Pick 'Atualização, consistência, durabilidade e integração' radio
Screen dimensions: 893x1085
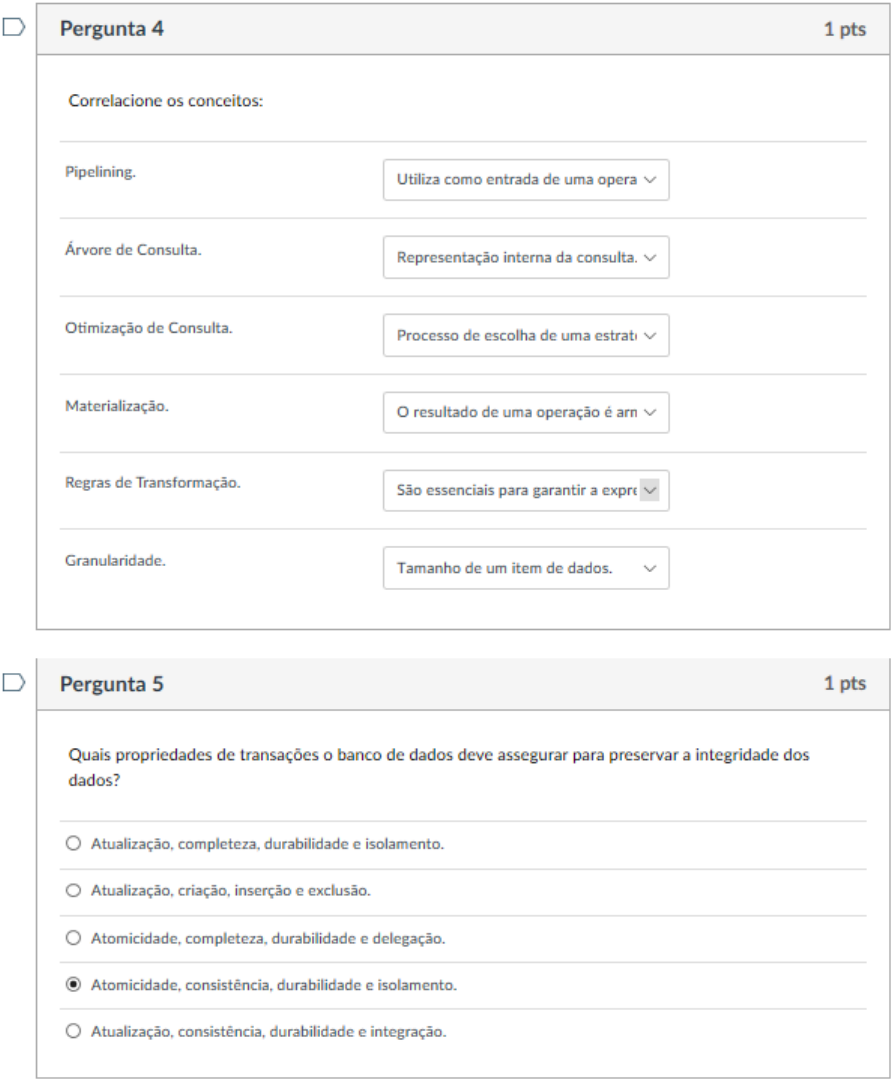[x=73, y=1031]
